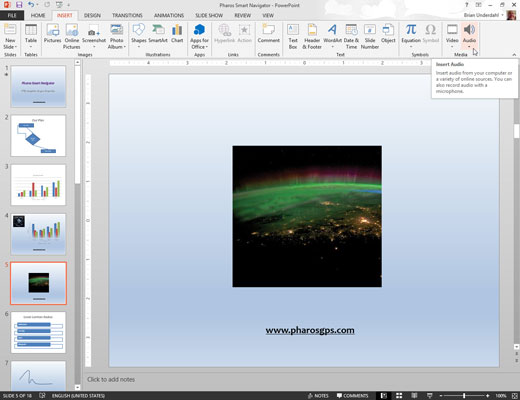Viewport: 520px width, 400px height.
Task: Select slide 3 thumbnail with bar chart
Action: pos(38,185)
